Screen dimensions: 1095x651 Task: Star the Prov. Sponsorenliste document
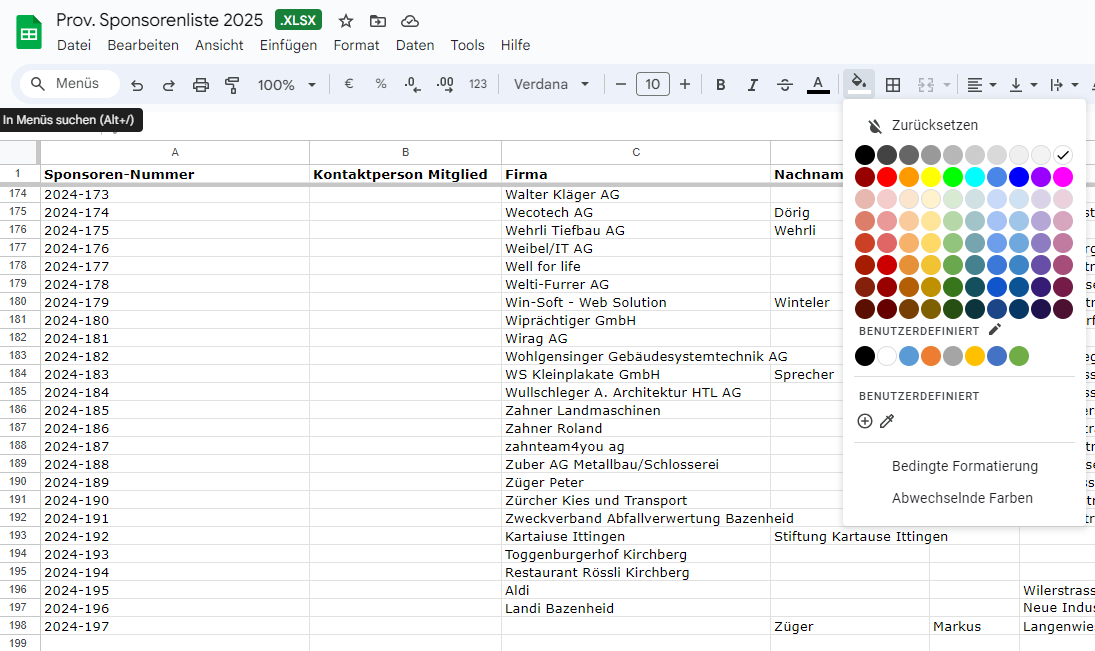[346, 21]
